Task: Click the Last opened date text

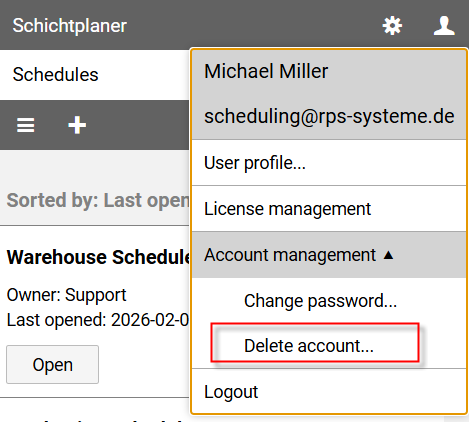Action: click(98, 320)
